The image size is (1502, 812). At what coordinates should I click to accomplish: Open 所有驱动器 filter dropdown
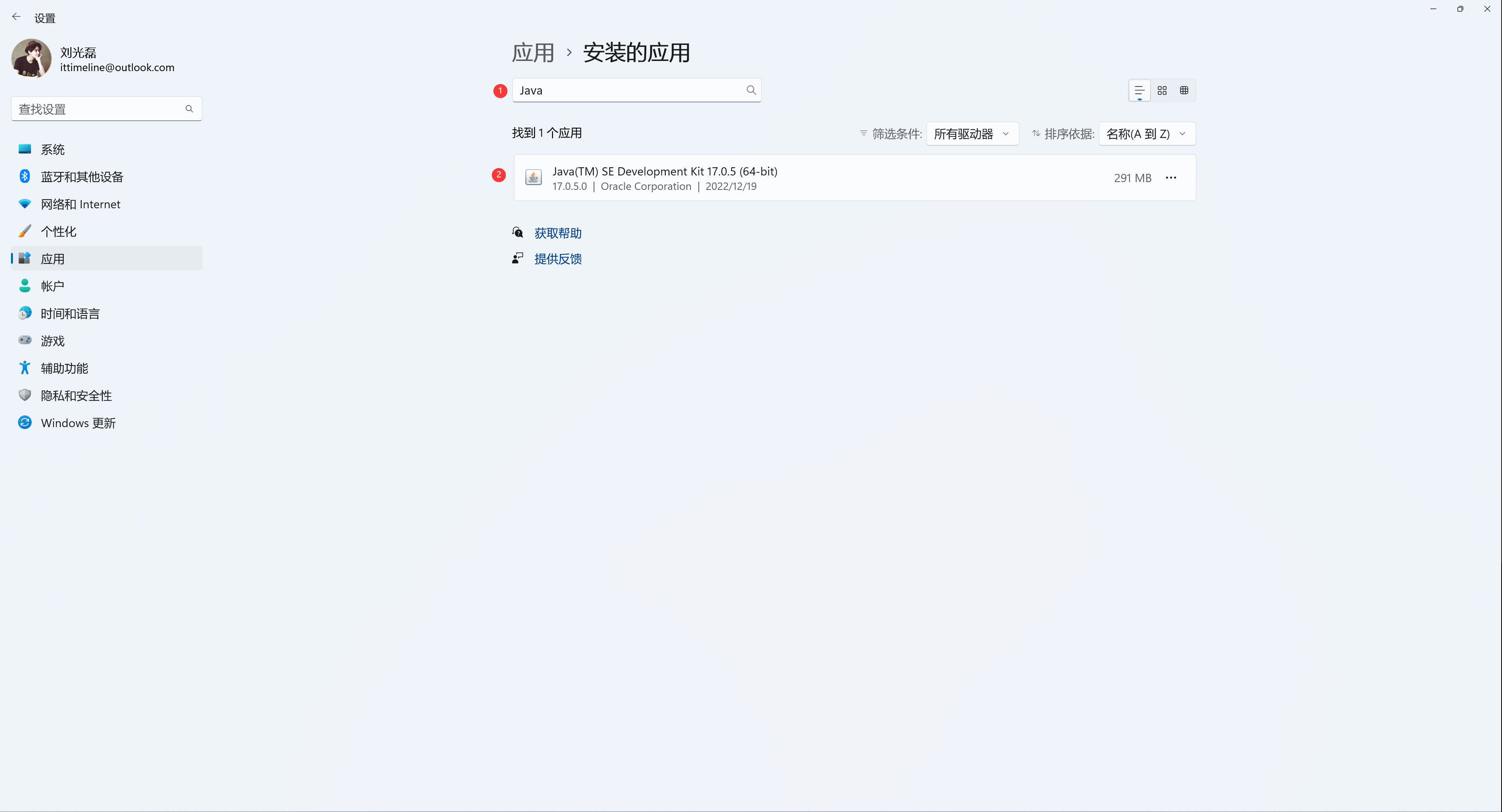pyautogui.click(x=972, y=134)
